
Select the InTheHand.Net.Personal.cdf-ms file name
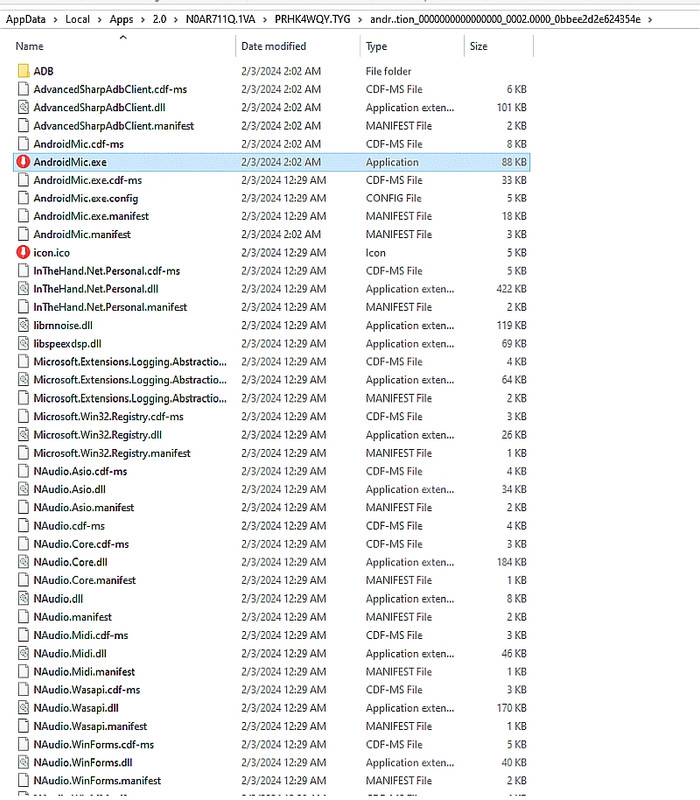click(107, 271)
